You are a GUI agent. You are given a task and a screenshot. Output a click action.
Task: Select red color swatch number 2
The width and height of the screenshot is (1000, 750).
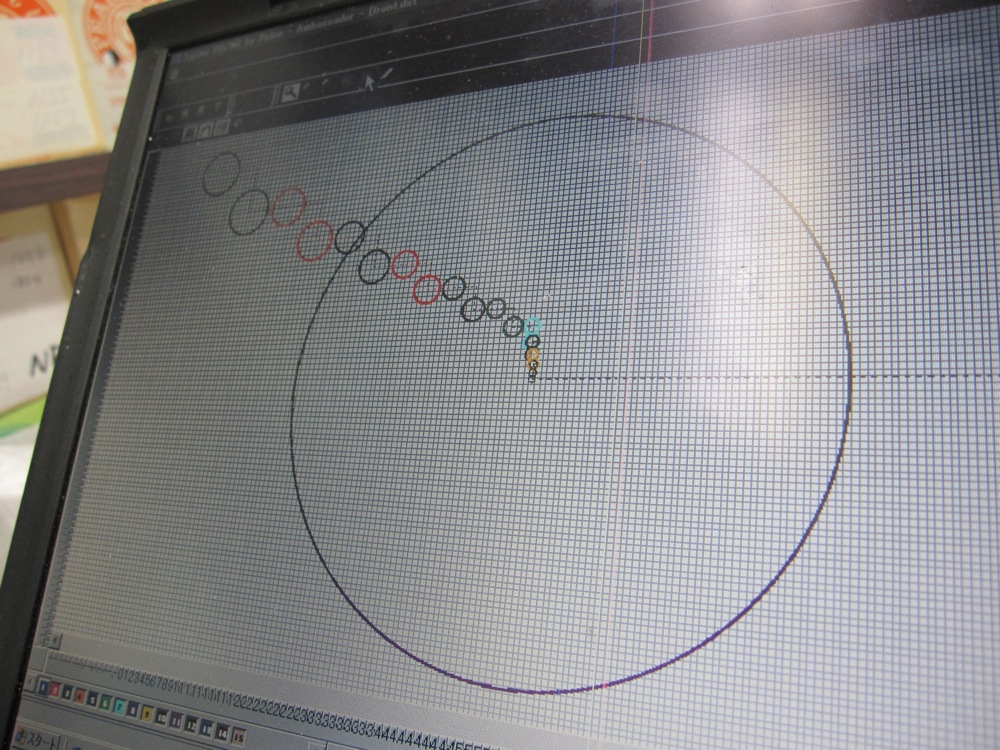point(56,689)
